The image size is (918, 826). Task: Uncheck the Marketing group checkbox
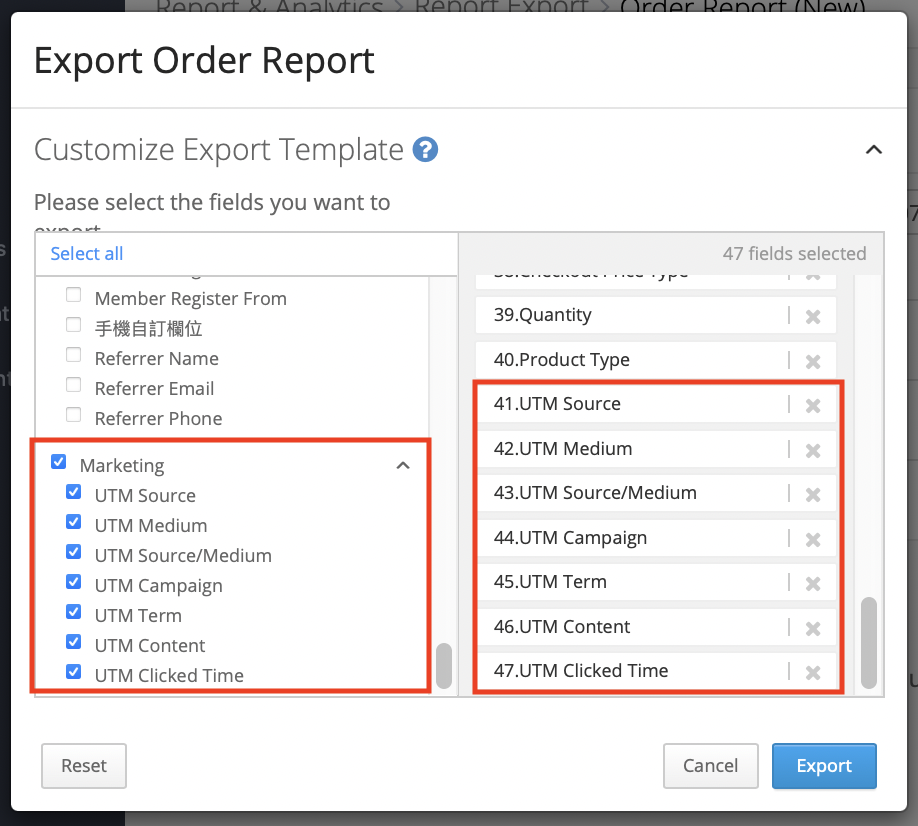[58, 462]
